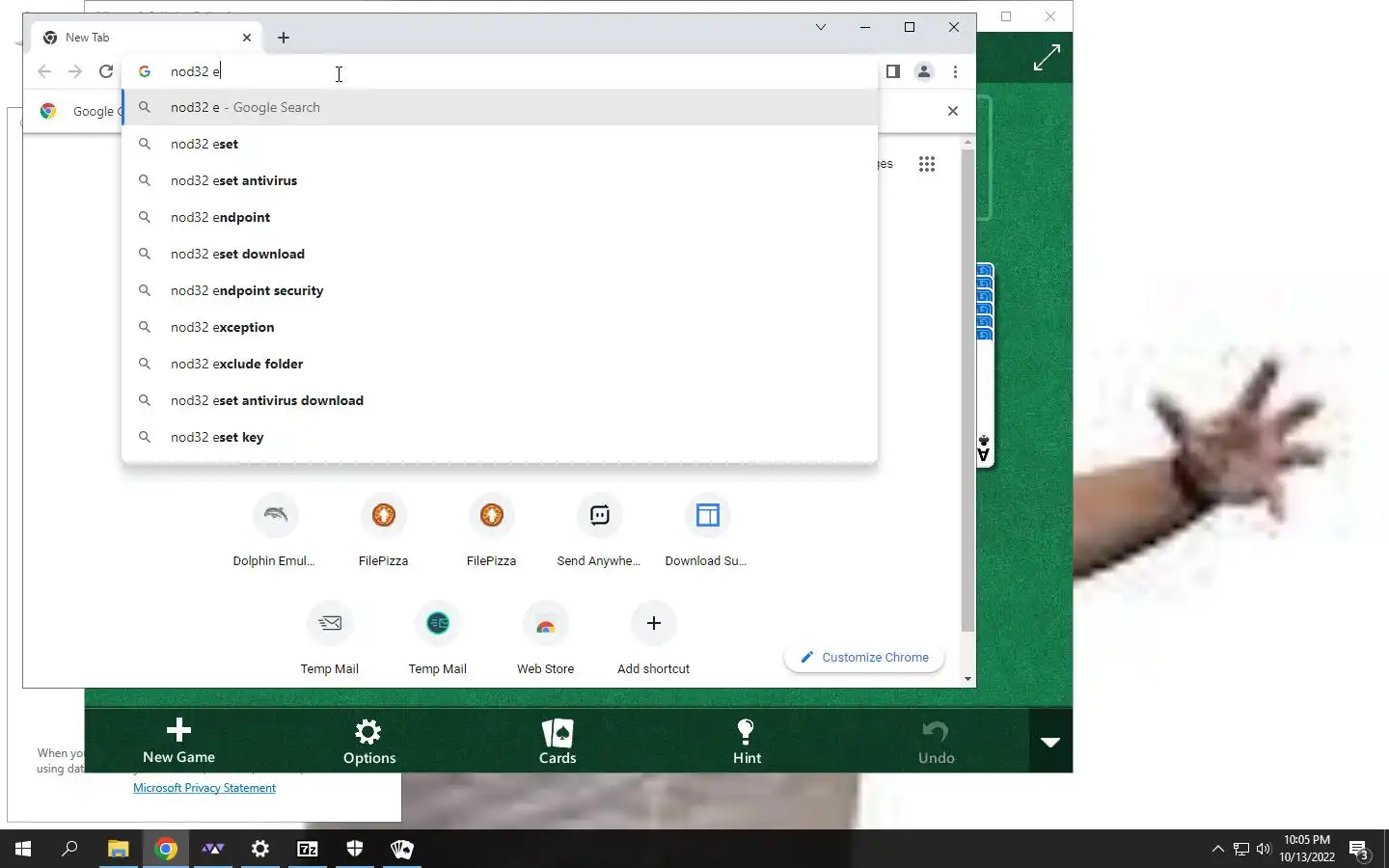Select 'nod32 exclude folder' suggestion

coord(500,364)
